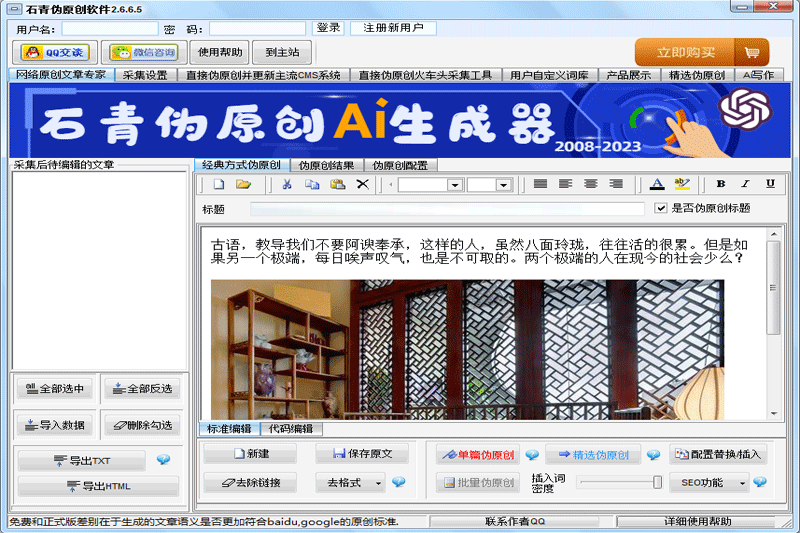The width and height of the screenshot is (800, 533).
Task: Click the delete X icon in editor toolbar
Action: [363, 184]
